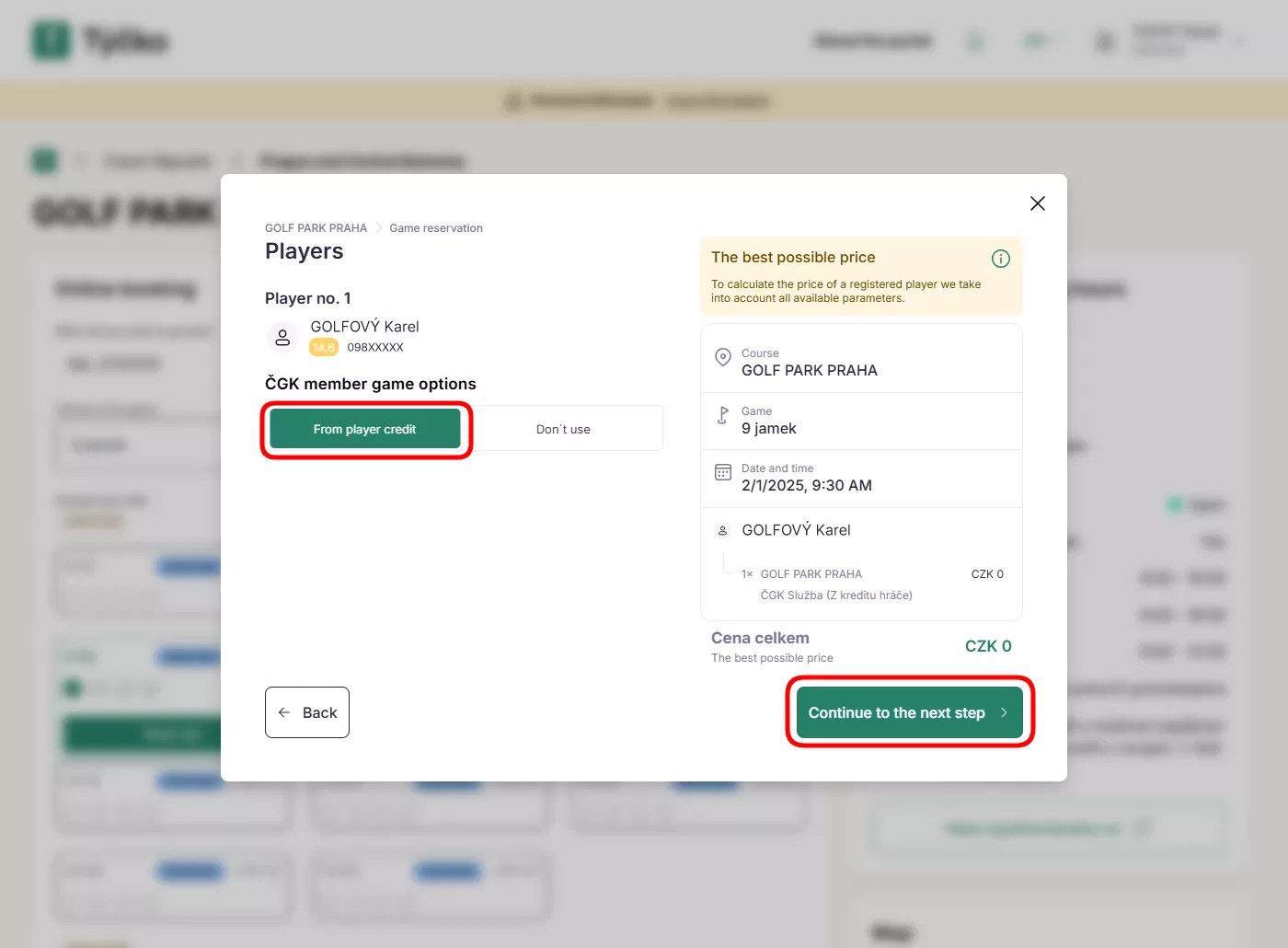Go back with the Back button
Screen dimensions: 1288x948
(x=307, y=712)
